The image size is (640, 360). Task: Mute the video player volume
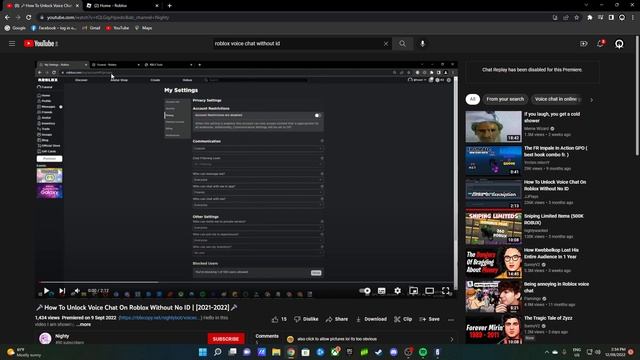76,291
